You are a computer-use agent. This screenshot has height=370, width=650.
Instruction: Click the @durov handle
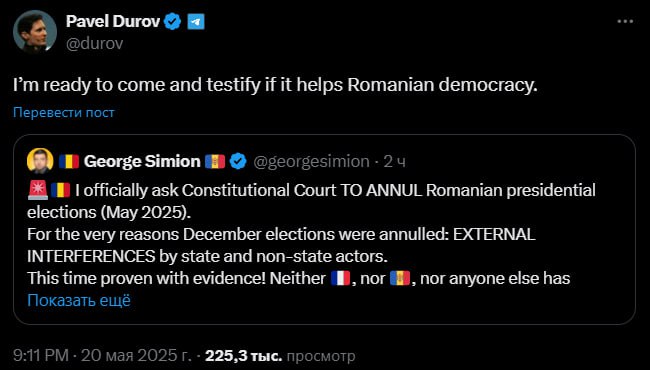click(x=95, y=43)
